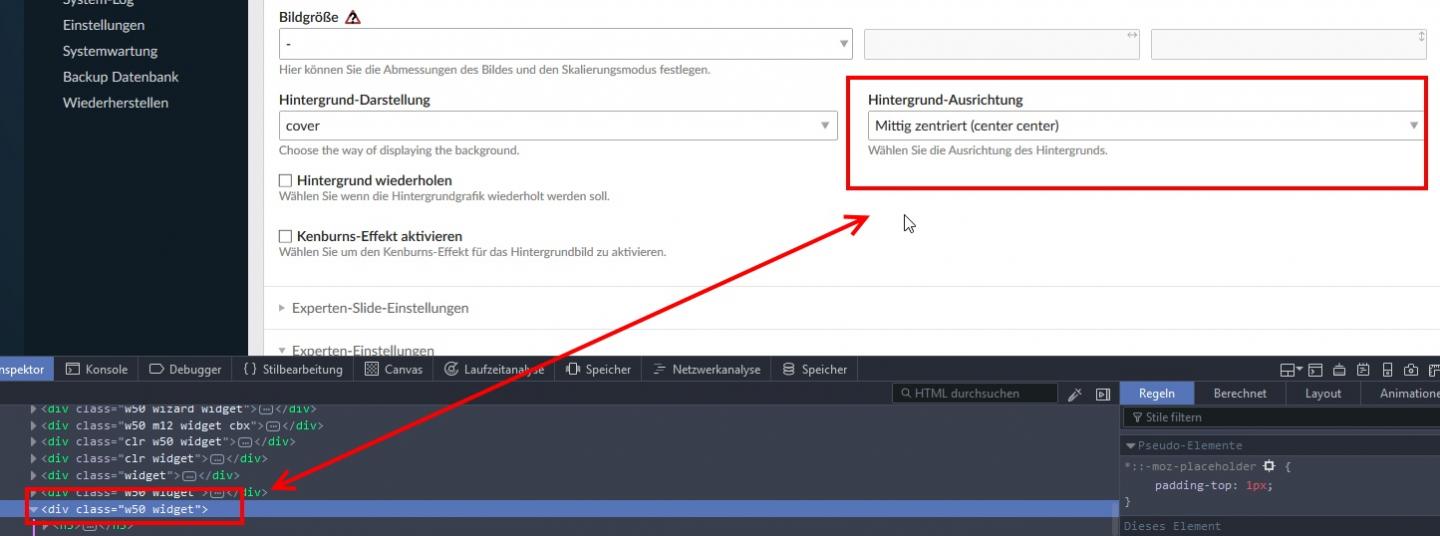Click selector highlight icon next to ::-moz-placeholder
1440x536 pixels.
[1269, 466]
